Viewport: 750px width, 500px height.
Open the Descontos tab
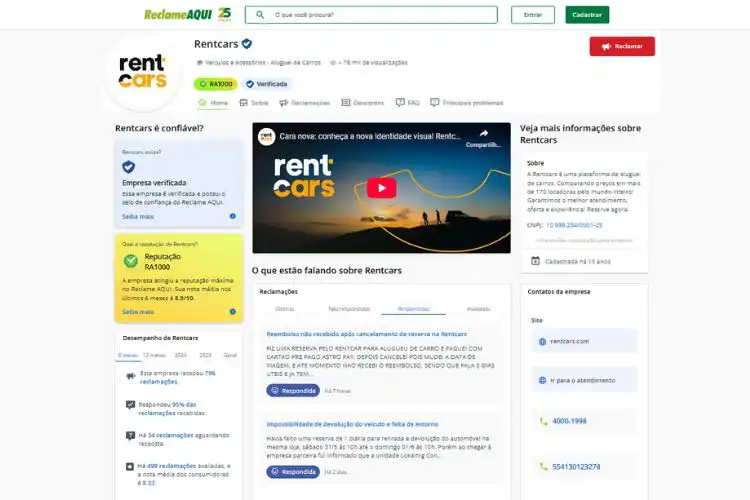pos(363,103)
